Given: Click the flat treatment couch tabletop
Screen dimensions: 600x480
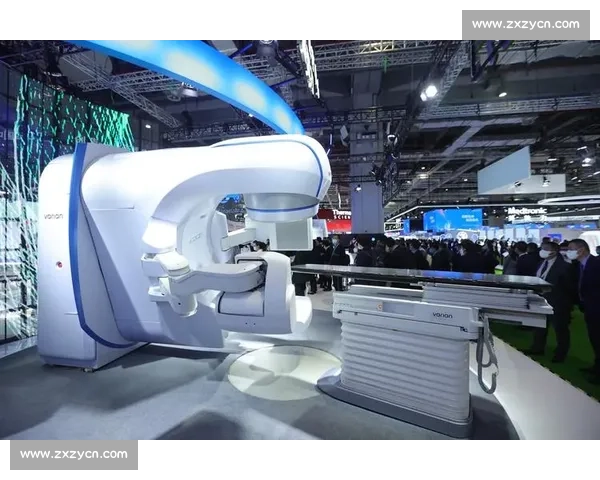Looking at the screenshot, I should (x=420, y=276).
